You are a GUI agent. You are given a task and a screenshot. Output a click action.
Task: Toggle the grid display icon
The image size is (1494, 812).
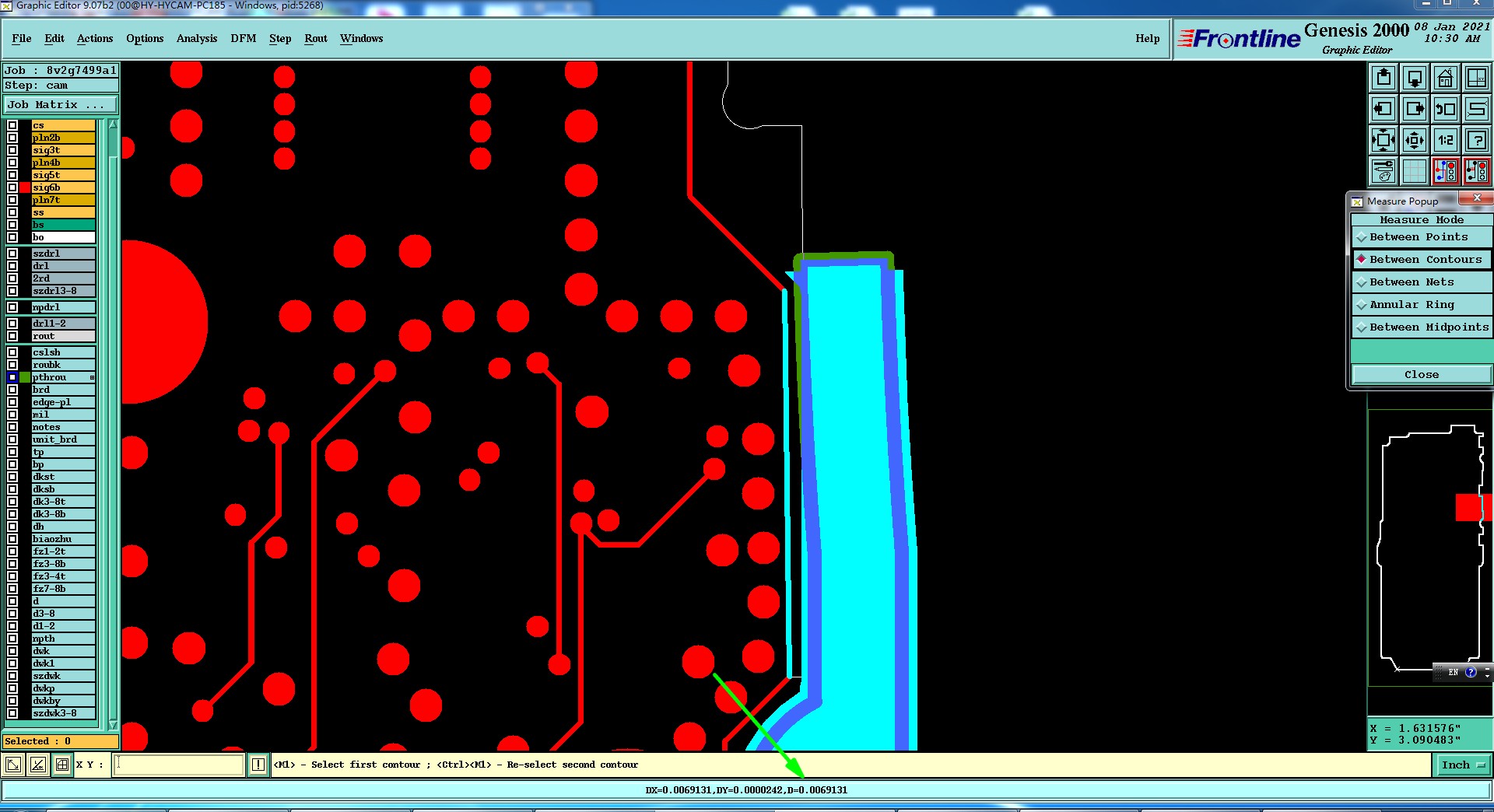point(1415,171)
